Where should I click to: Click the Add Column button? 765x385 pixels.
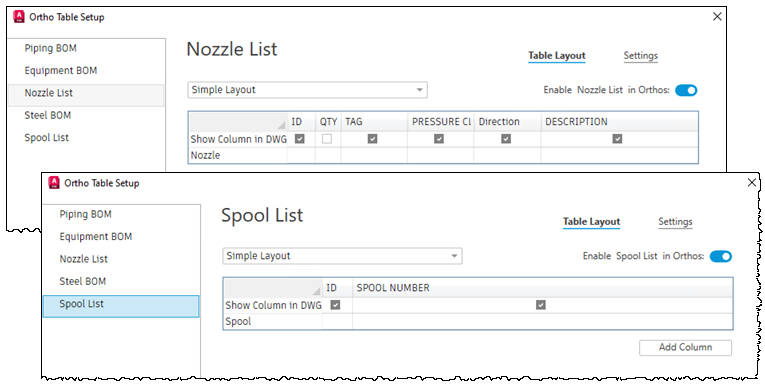coord(685,347)
